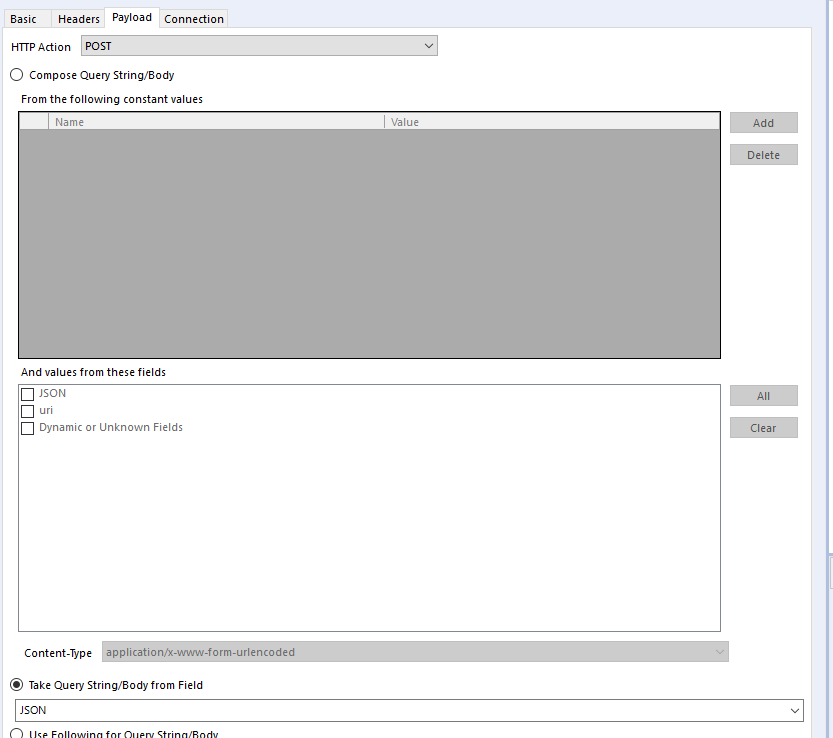This screenshot has width=833, height=738.
Task: Click the All button to select fields
Action: click(x=763, y=395)
